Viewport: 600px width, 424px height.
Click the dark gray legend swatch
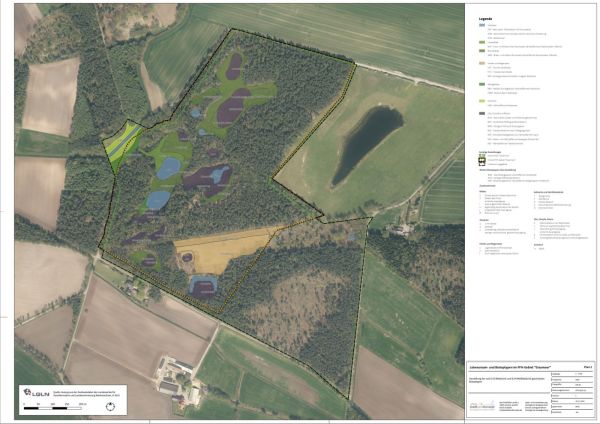483,112
